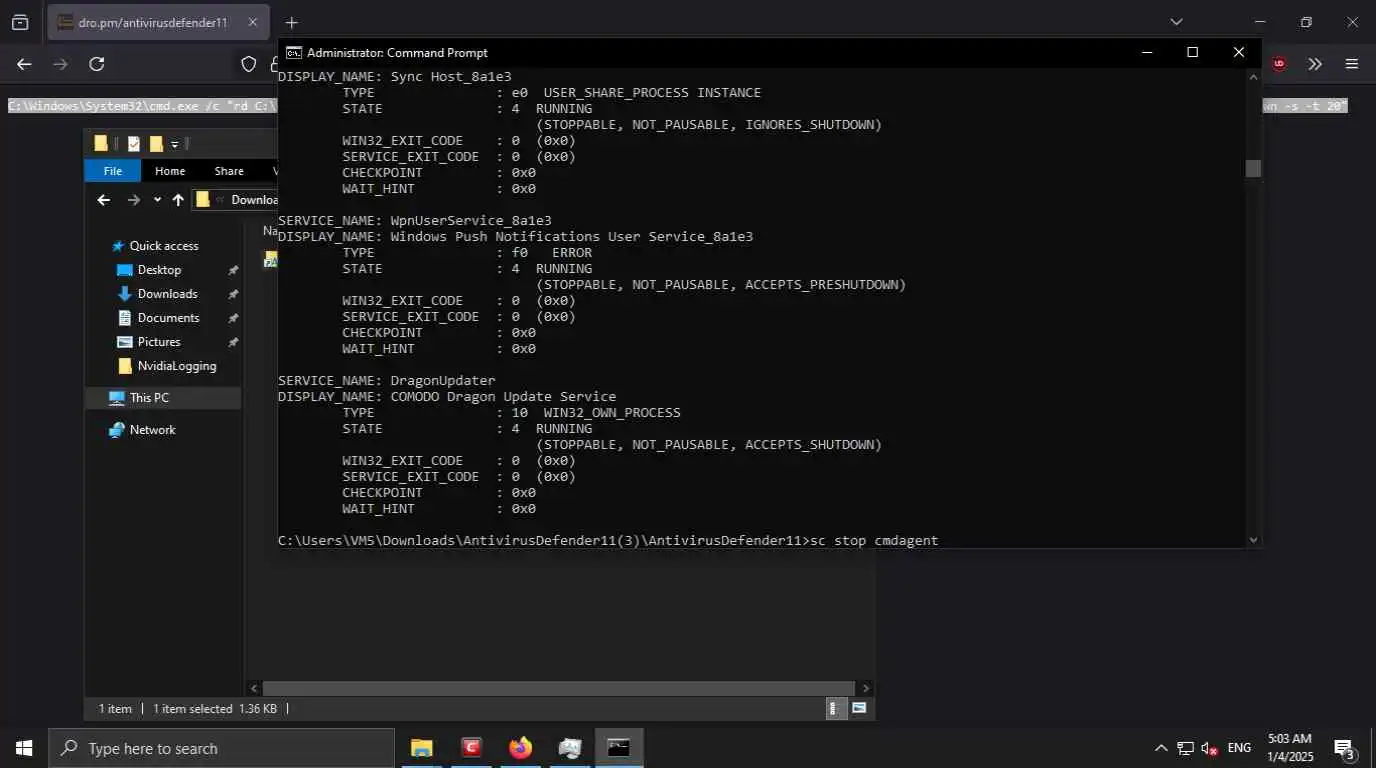Open Explorer recent locations dropdown
Image resolution: width=1376 pixels, height=768 pixels.
pyautogui.click(x=157, y=200)
